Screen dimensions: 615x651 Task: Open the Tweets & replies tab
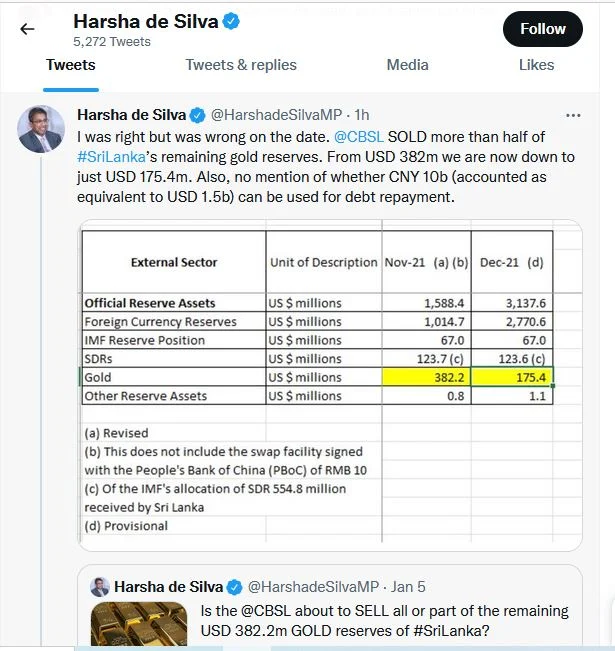pos(241,65)
